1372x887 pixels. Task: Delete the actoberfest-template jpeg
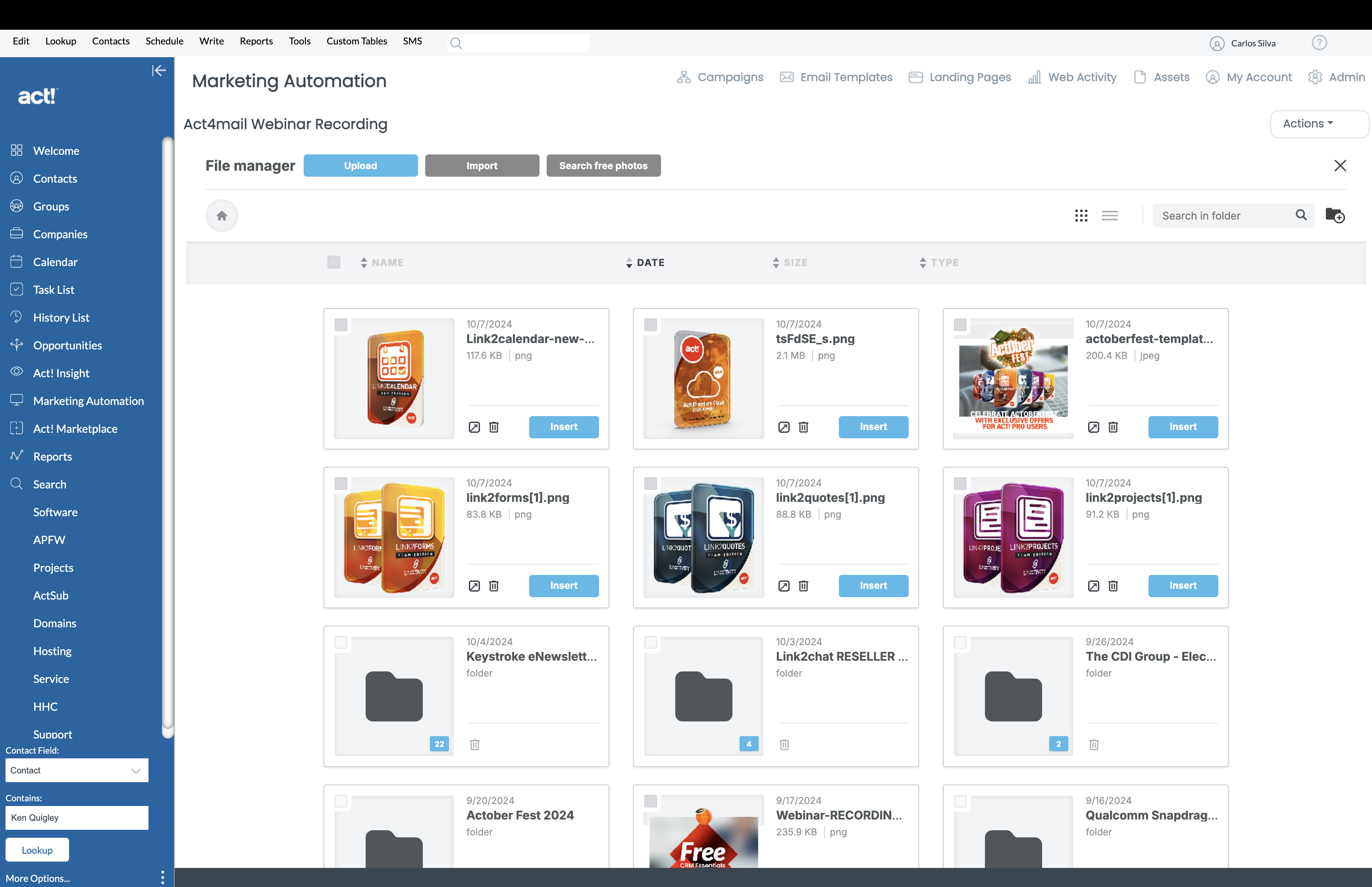[x=1113, y=427]
